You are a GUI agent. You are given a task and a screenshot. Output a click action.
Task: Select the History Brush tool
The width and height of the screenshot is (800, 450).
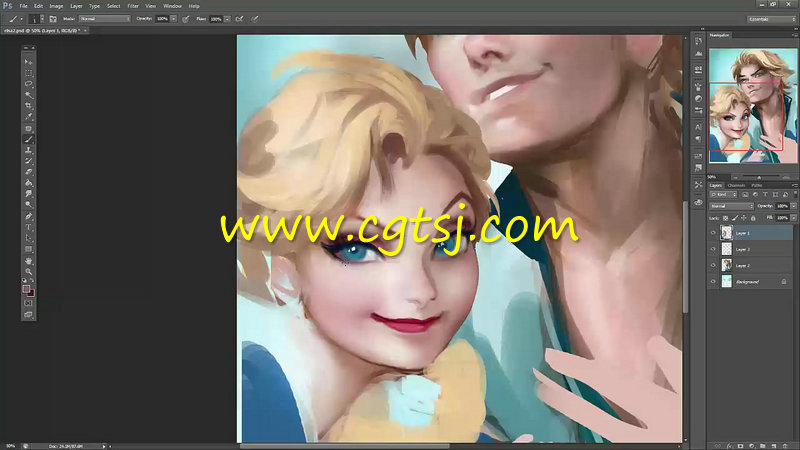tap(29, 161)
